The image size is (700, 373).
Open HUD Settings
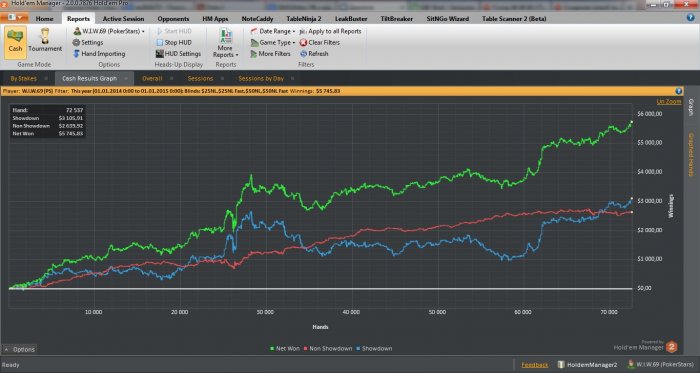[178, 54]
